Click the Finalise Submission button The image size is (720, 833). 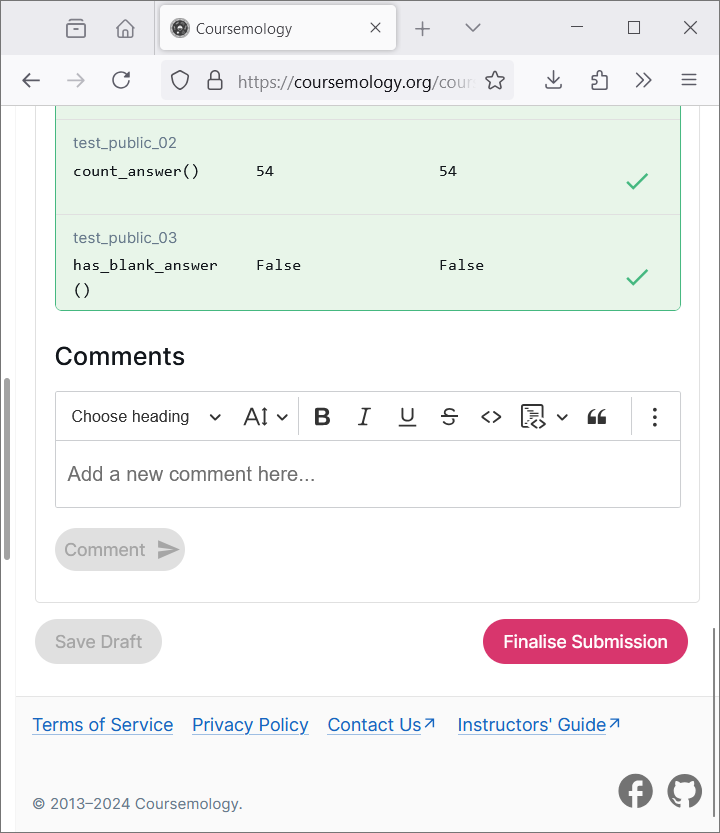(585, 642)
